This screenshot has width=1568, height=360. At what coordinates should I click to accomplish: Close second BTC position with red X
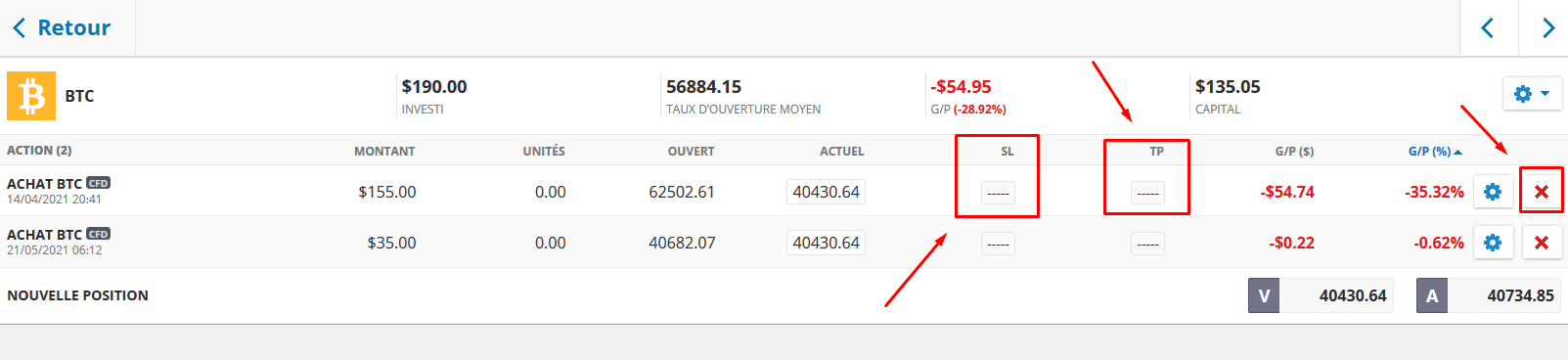tap(1542, 243)
